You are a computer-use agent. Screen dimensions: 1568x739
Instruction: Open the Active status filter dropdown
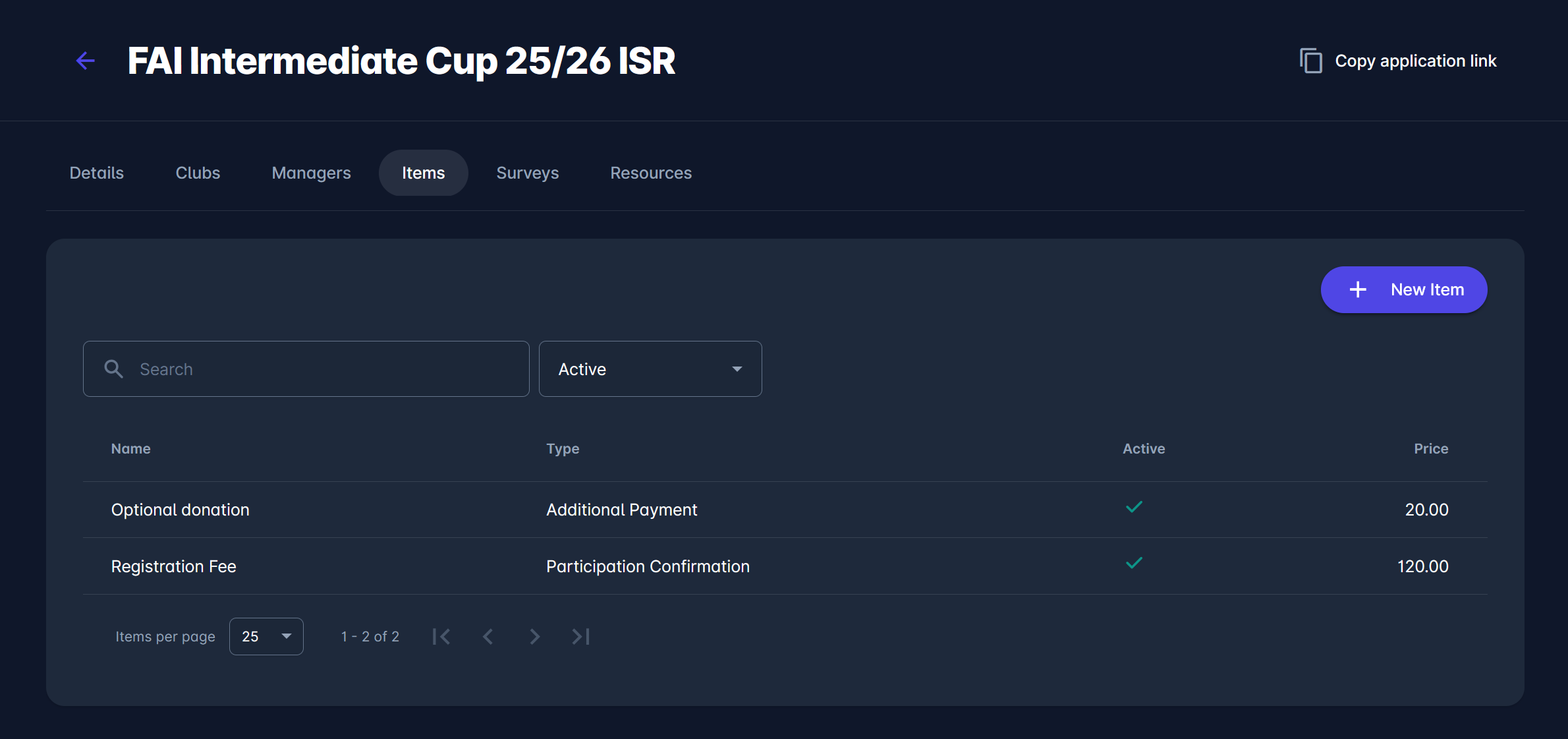[x=650, y=369]
